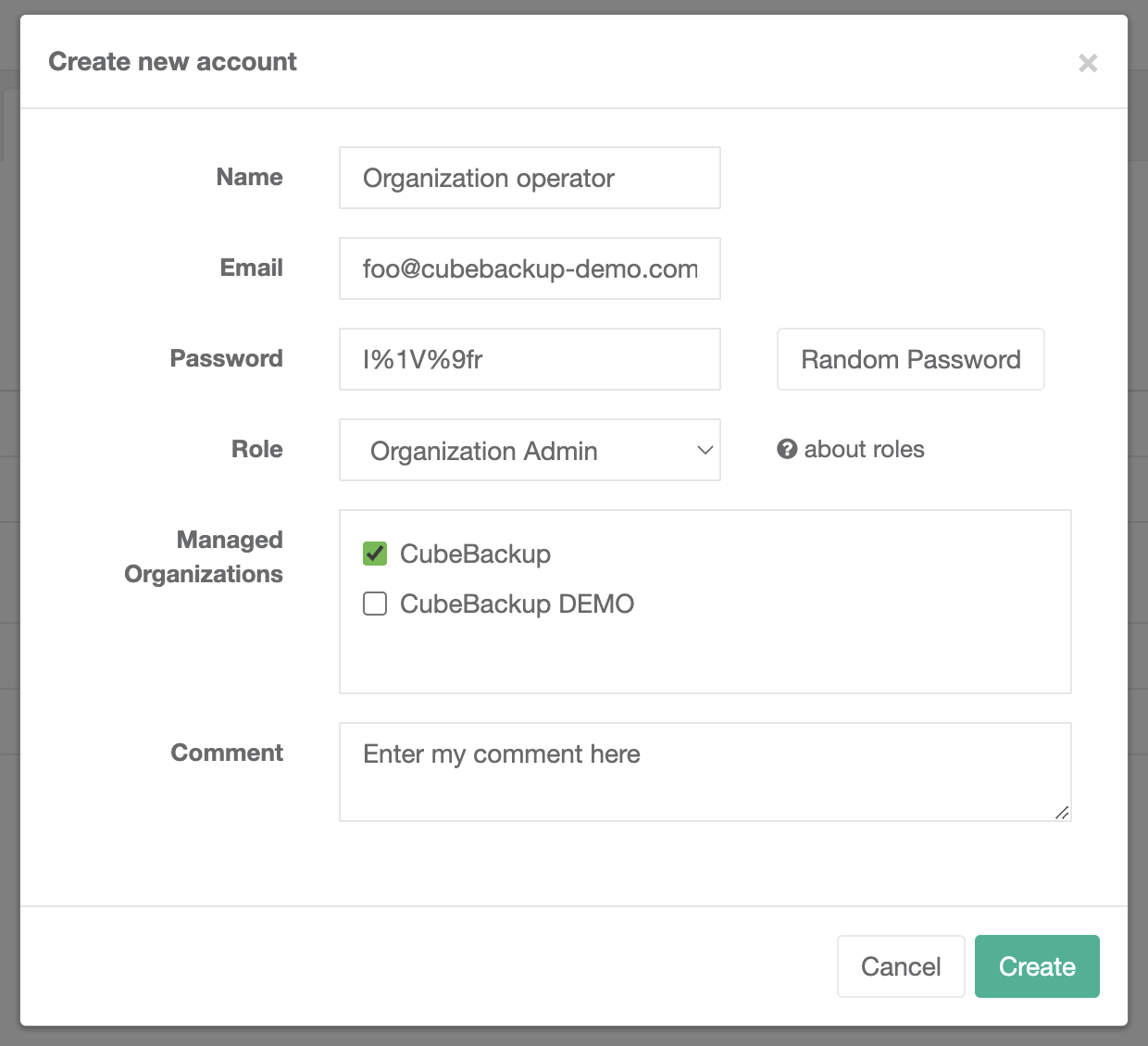This screenshot has height=1046, width=1148.
Task: Click the question mark help icon beside Role
Action: [786, 449]
